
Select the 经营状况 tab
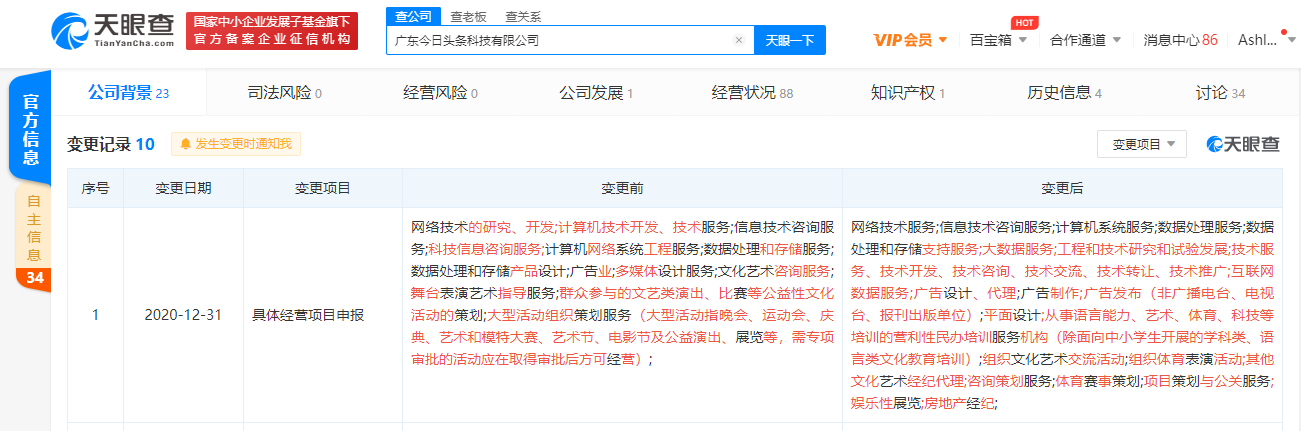(752, 93)
